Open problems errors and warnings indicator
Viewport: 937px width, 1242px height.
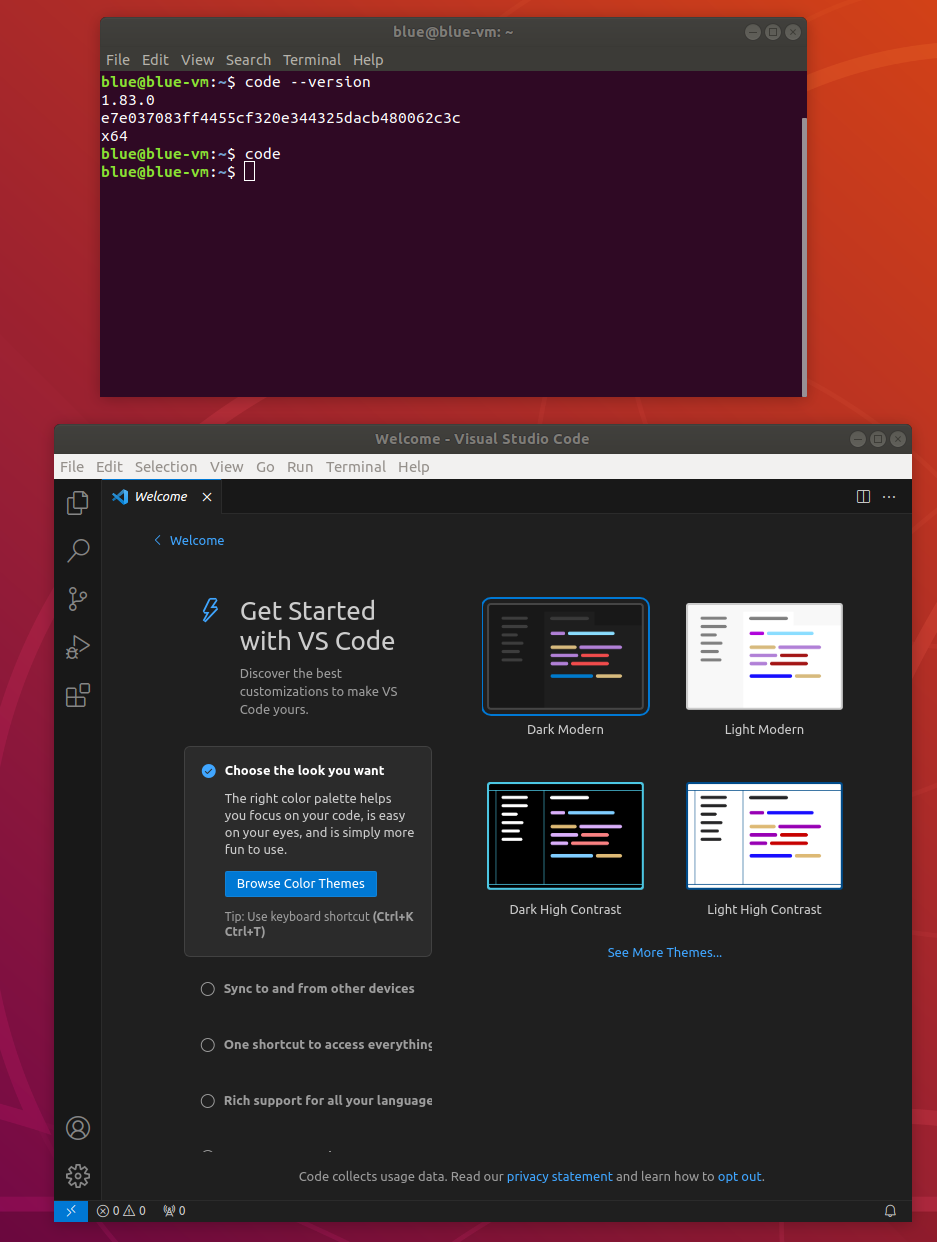point(121,1211)
